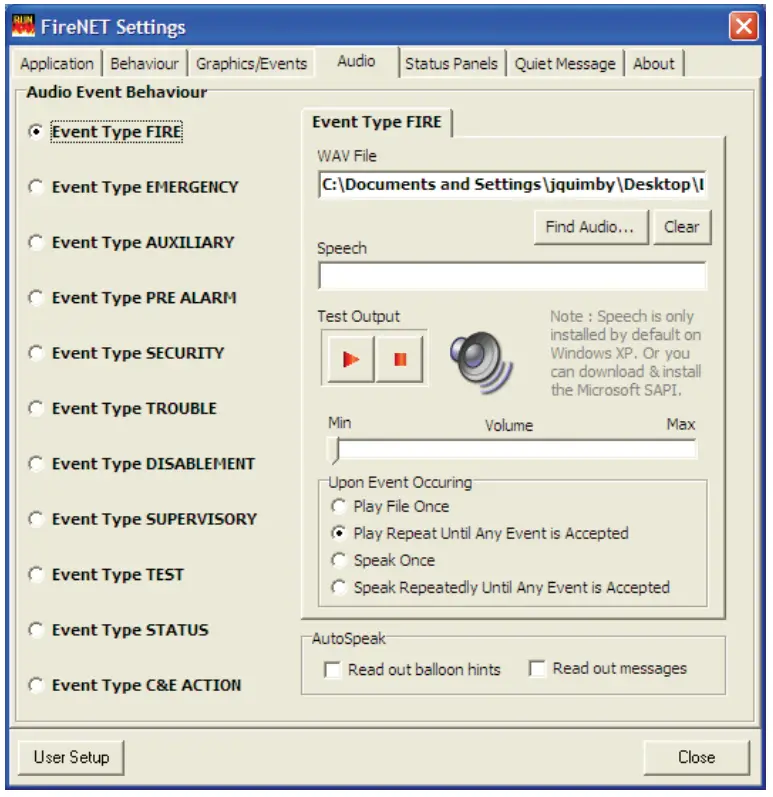
Task: Open the About tab
Action: [x=654, y=64]
